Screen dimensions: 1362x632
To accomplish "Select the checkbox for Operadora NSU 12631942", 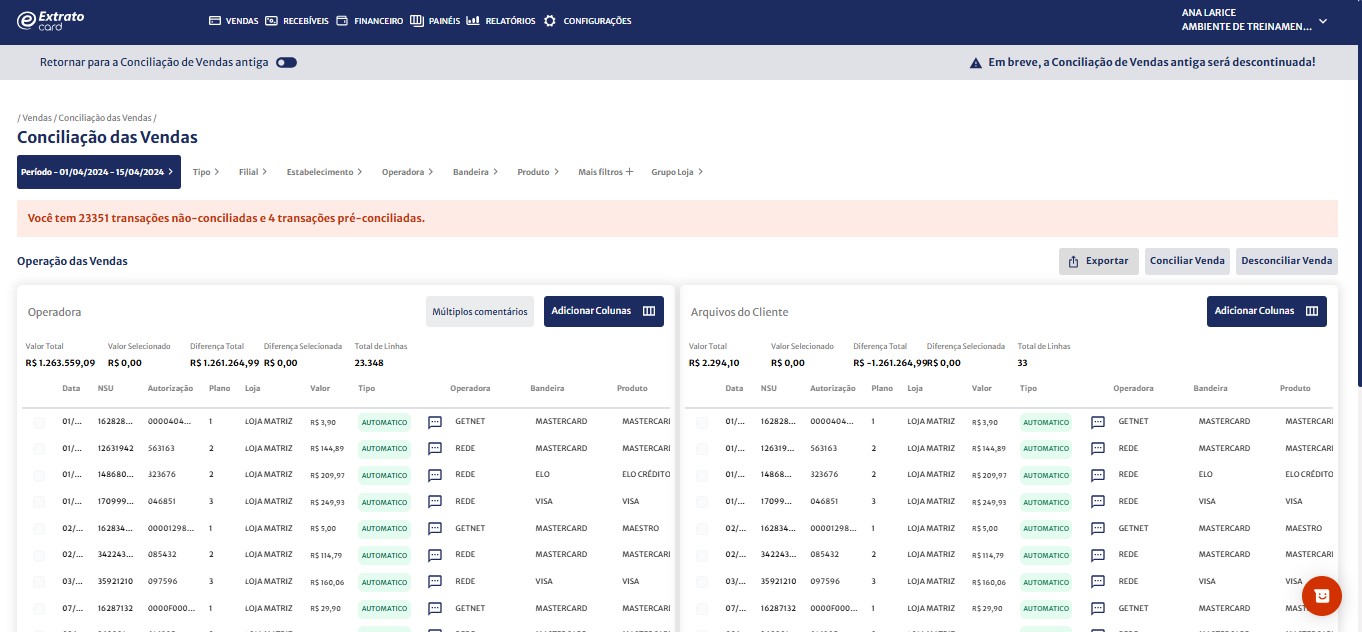I will pos(39,449).
